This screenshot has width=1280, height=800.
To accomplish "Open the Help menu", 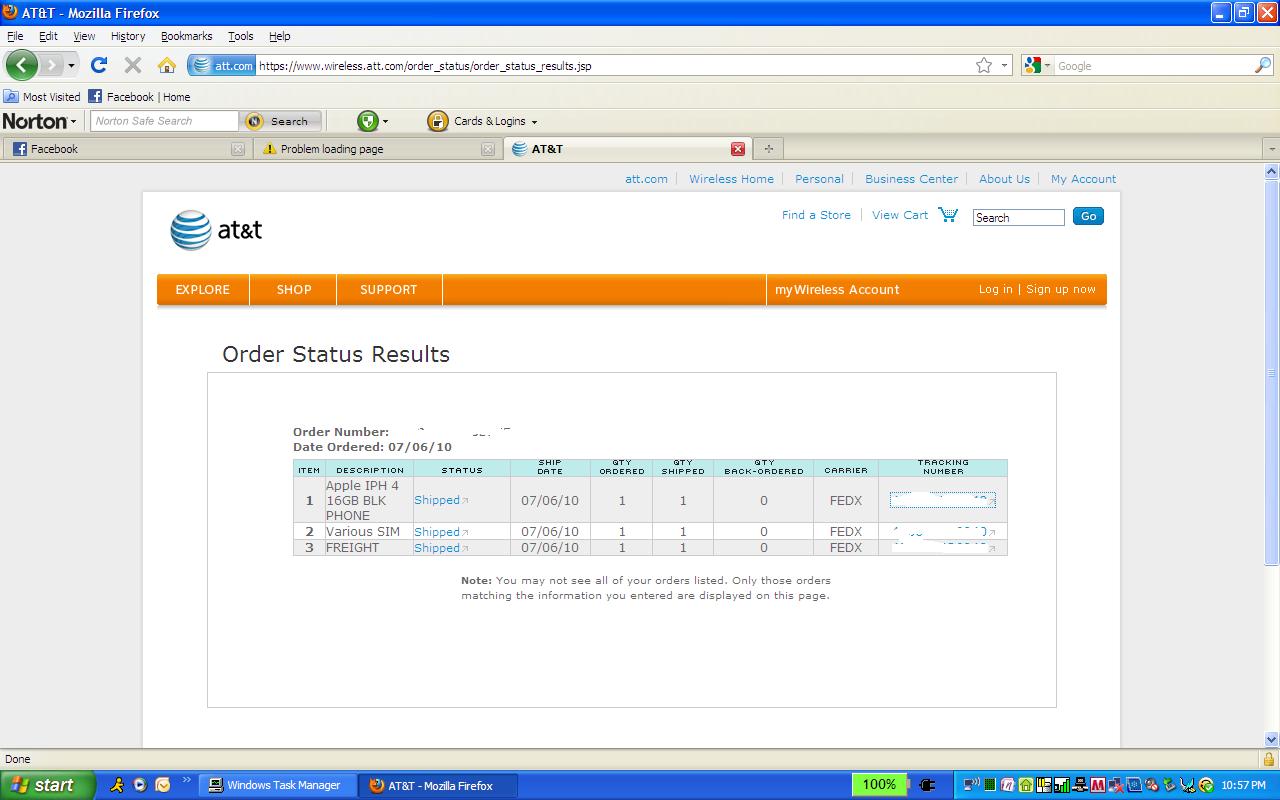I will click(x=280, y=36).
